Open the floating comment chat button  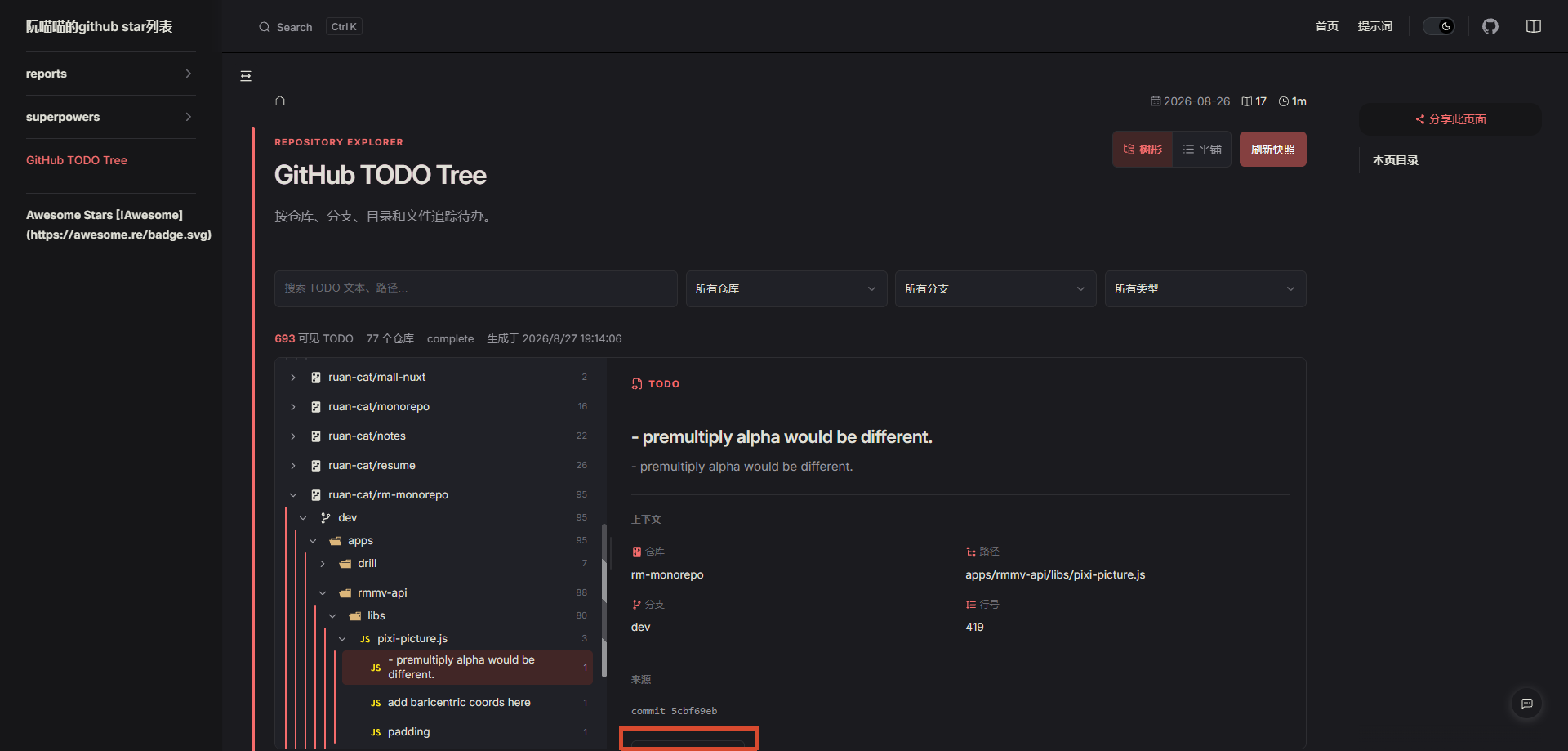pos(1527,704)
